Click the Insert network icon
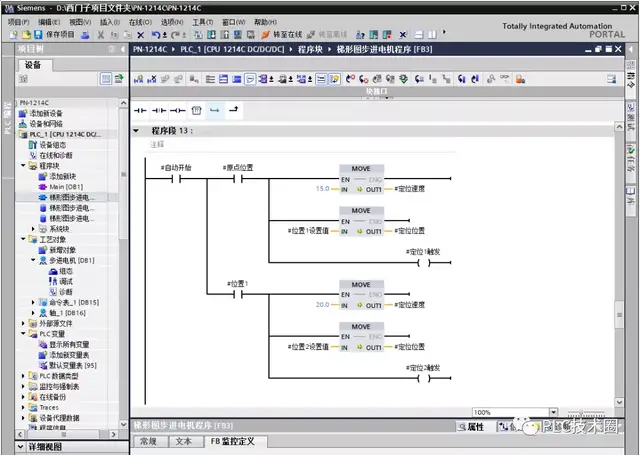The image size is (640, 455). coord(138,79)
